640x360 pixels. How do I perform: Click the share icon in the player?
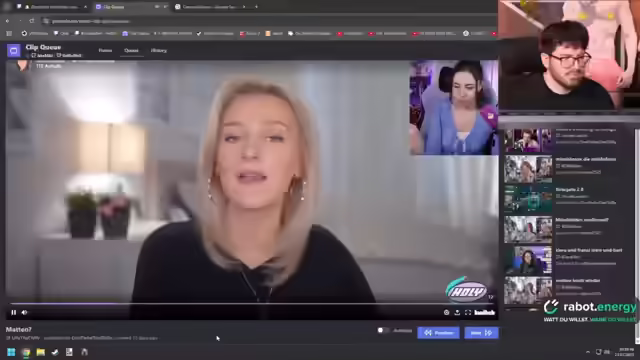pos(457,313)
